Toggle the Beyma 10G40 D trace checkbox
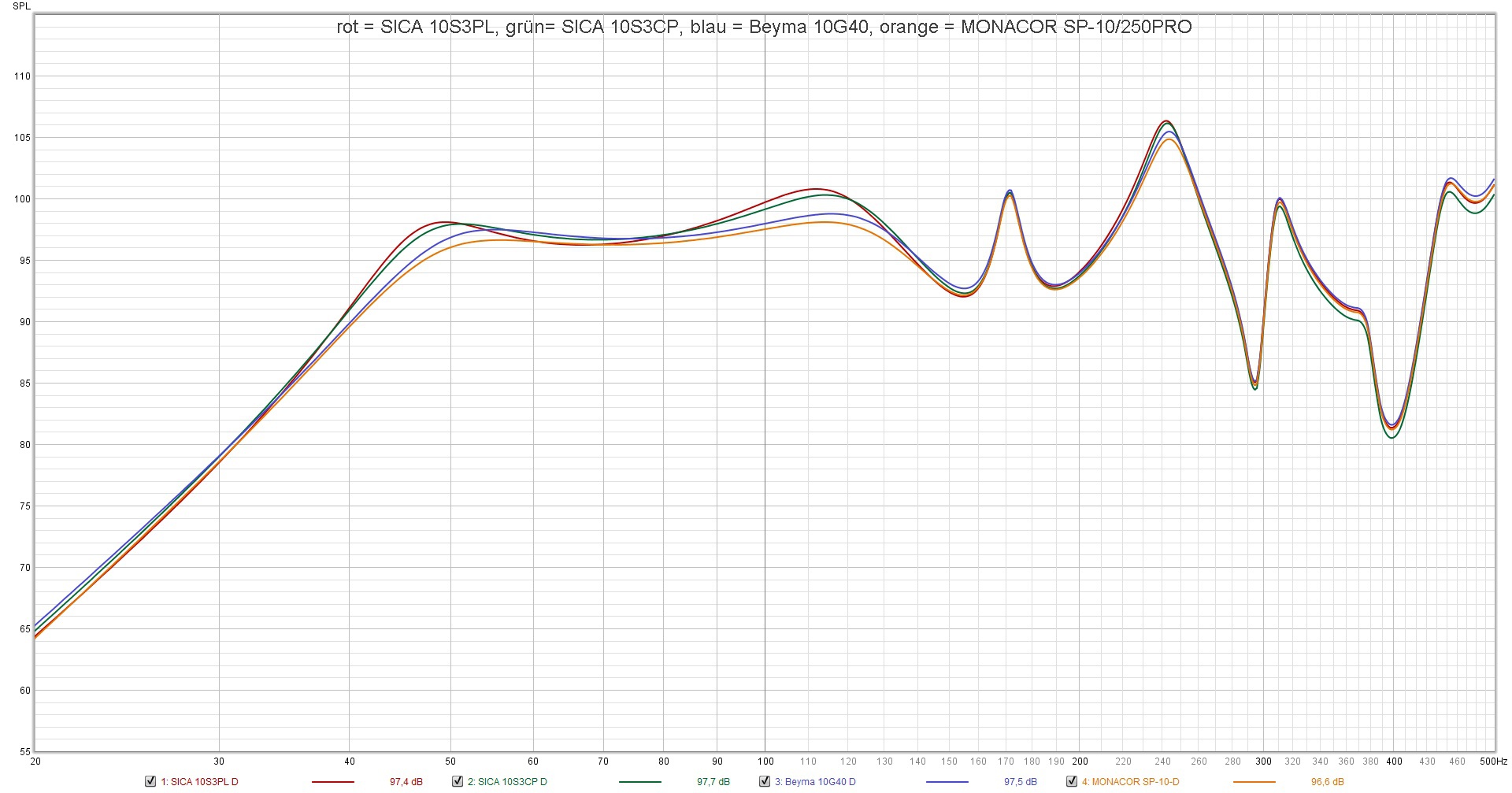1512x793 pixels. click(765, 781)
